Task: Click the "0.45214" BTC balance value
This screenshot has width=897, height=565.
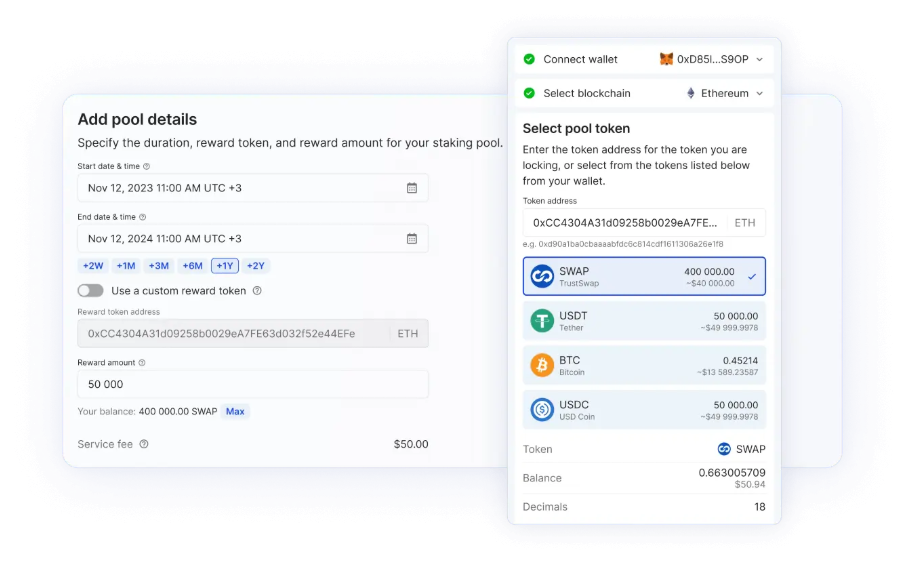Action: click(740, 361)
